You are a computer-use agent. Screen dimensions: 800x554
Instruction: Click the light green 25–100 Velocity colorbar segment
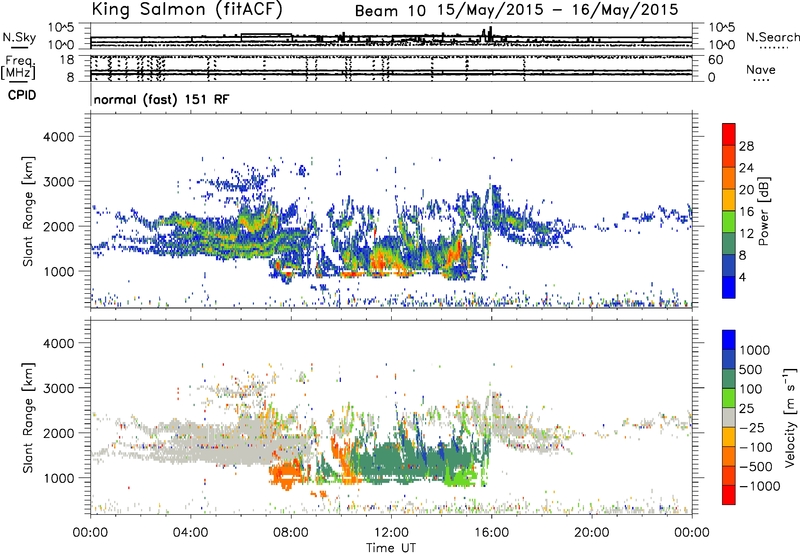[729, 398]
